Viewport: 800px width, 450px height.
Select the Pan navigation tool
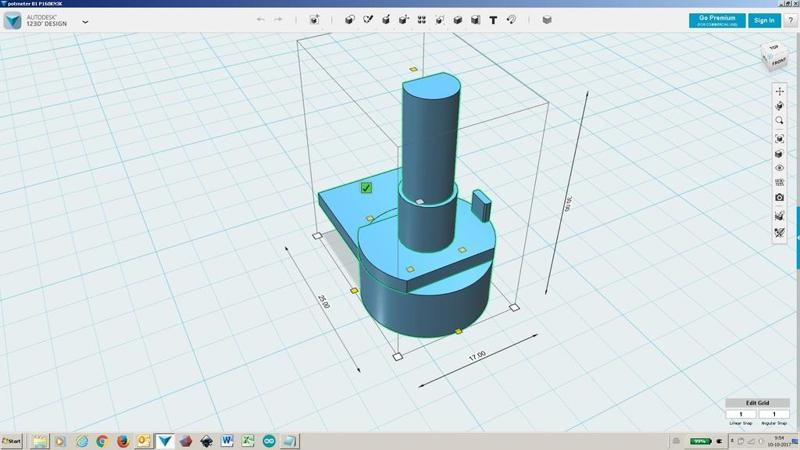coord(779,91)
